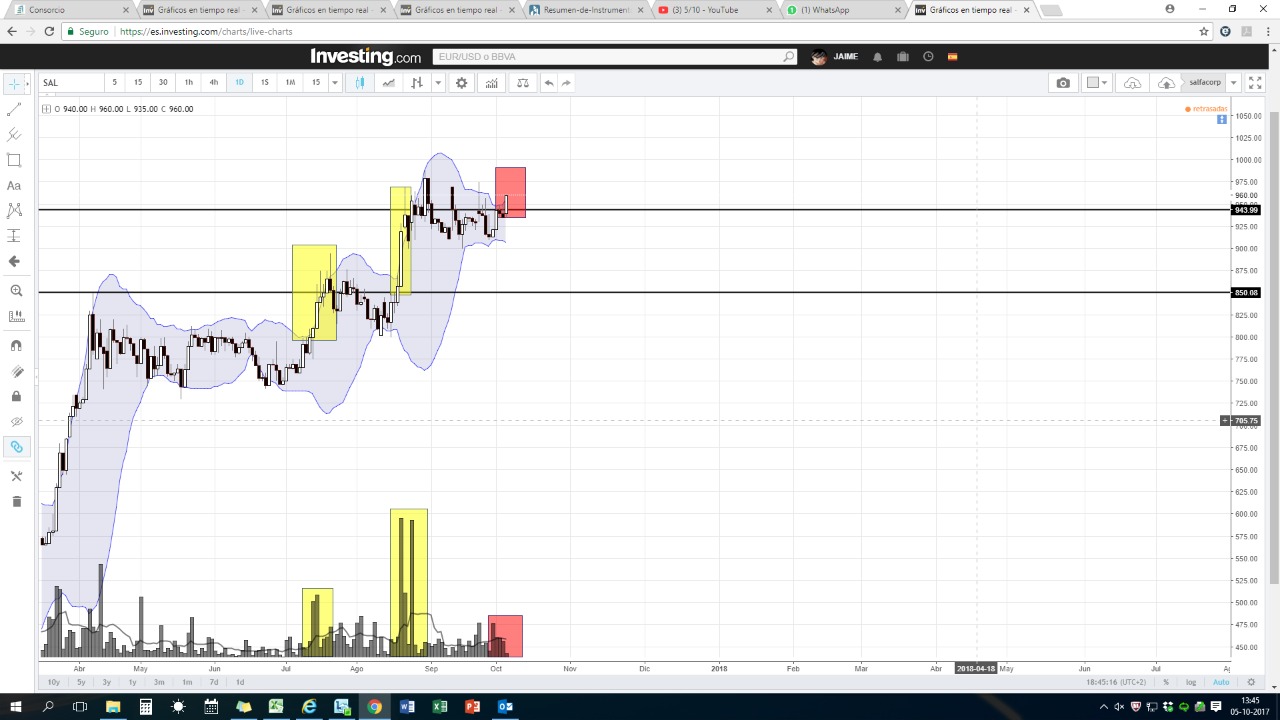
Task: Select the measure ruler tool
Action: (15, 316)
